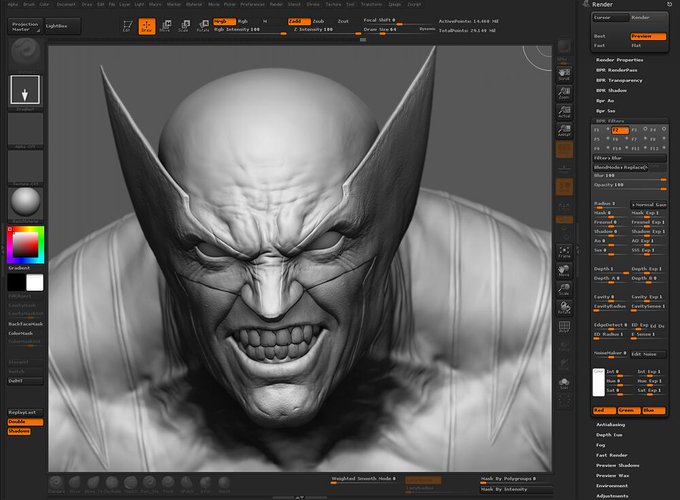
Task: Click the white filter Color swatch
Action: (x=598, y=382)
